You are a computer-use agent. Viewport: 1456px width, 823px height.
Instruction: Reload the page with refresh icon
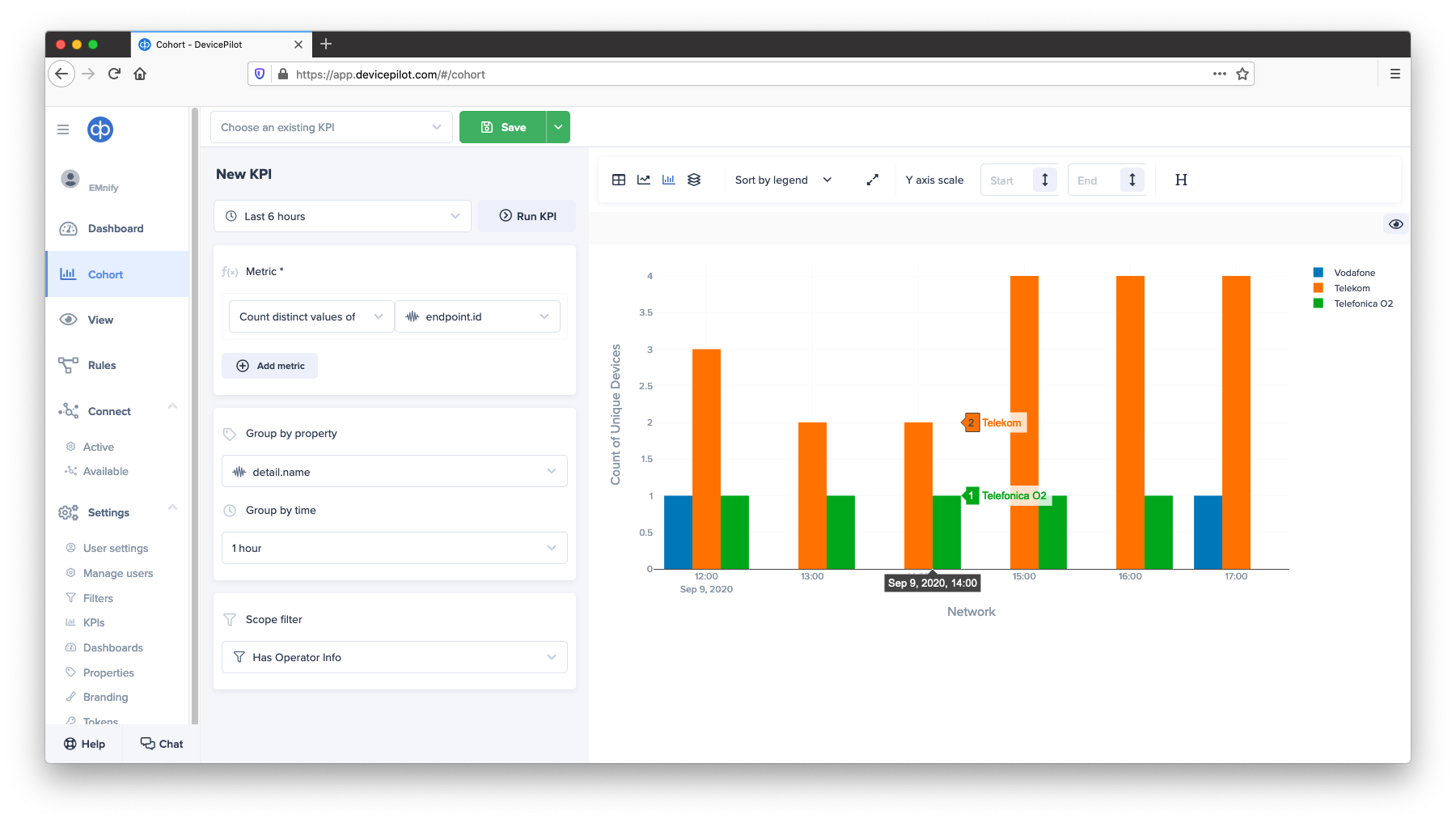point(114,74)
